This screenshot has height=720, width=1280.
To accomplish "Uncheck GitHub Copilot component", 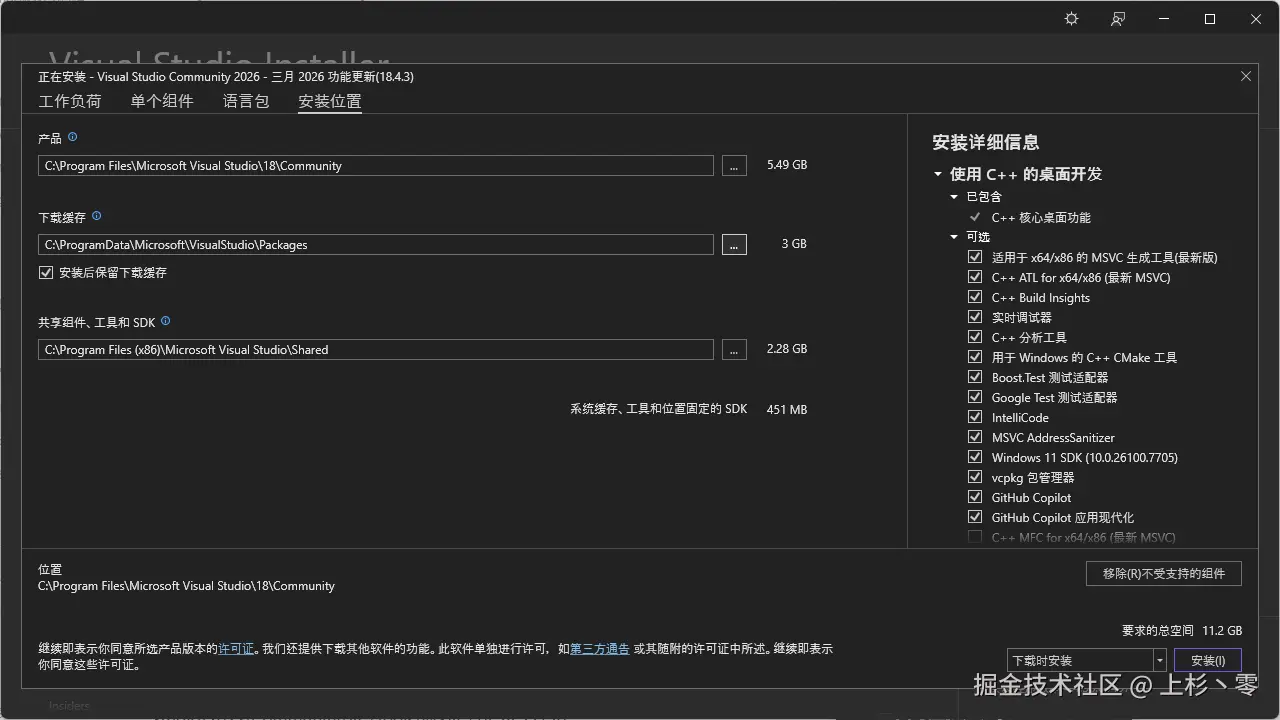I will coord(975,497).
